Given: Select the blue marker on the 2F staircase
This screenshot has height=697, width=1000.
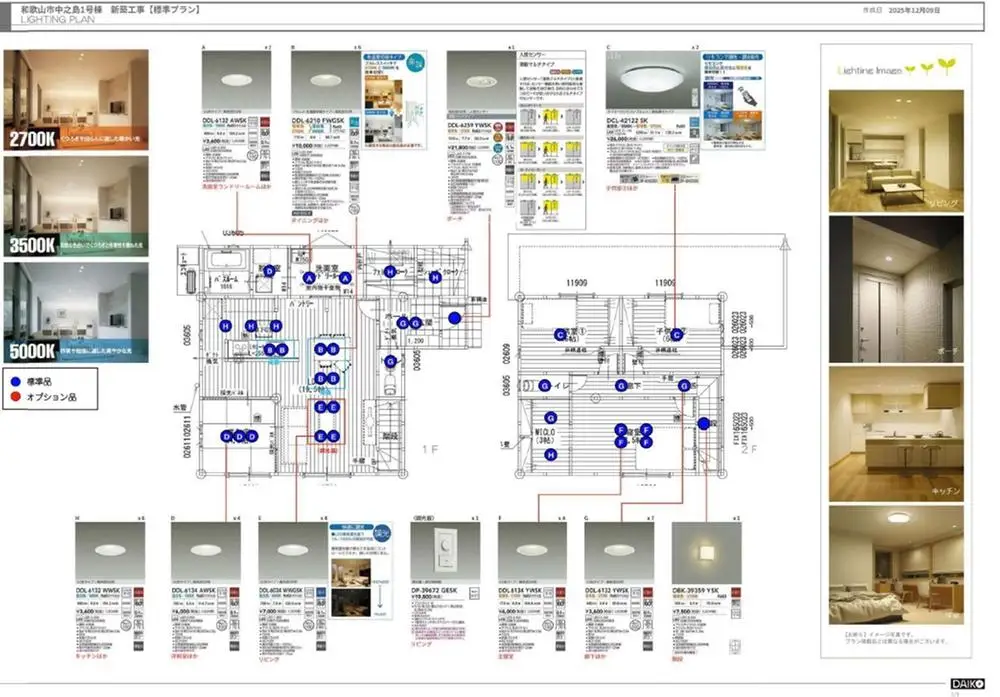Looking at the screenshot, I should click(702, 423).
